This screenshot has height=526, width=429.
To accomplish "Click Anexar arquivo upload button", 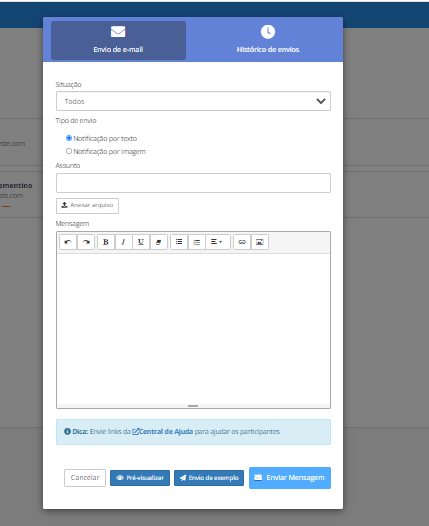I will (x=87, y=206).
